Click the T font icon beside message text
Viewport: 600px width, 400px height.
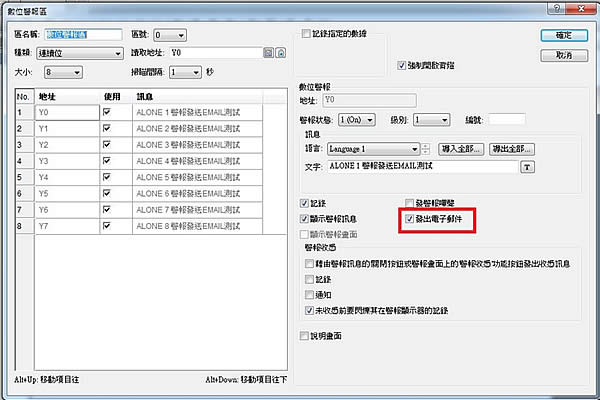coord(529,167)
